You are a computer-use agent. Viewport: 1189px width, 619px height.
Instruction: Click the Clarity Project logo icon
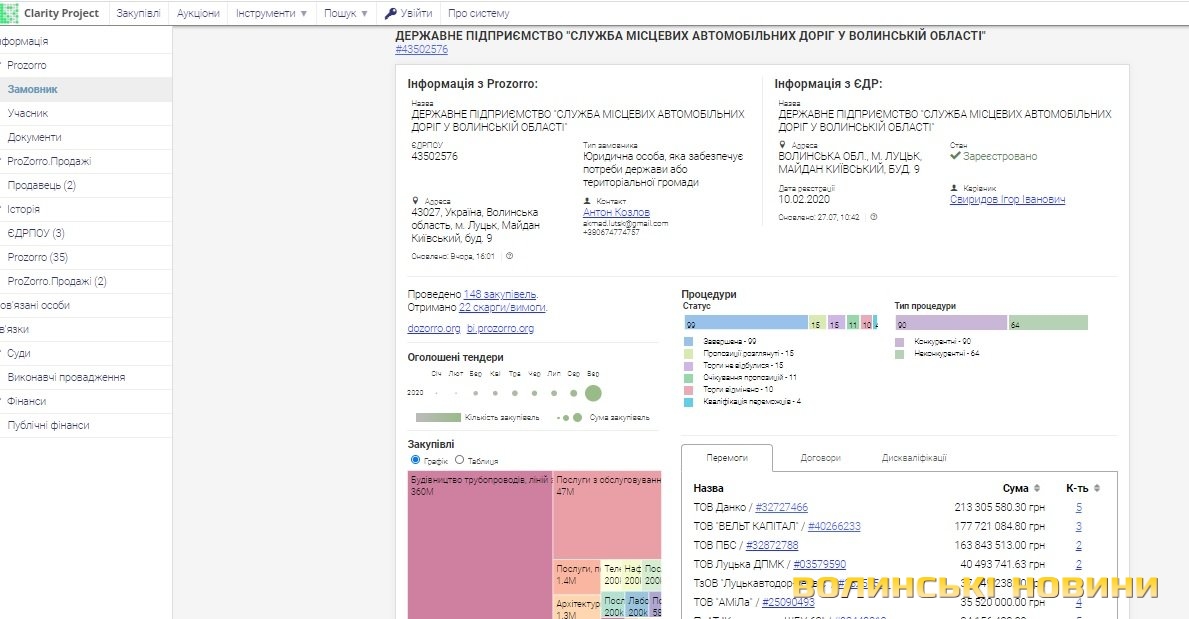click(x=10, y=13)
